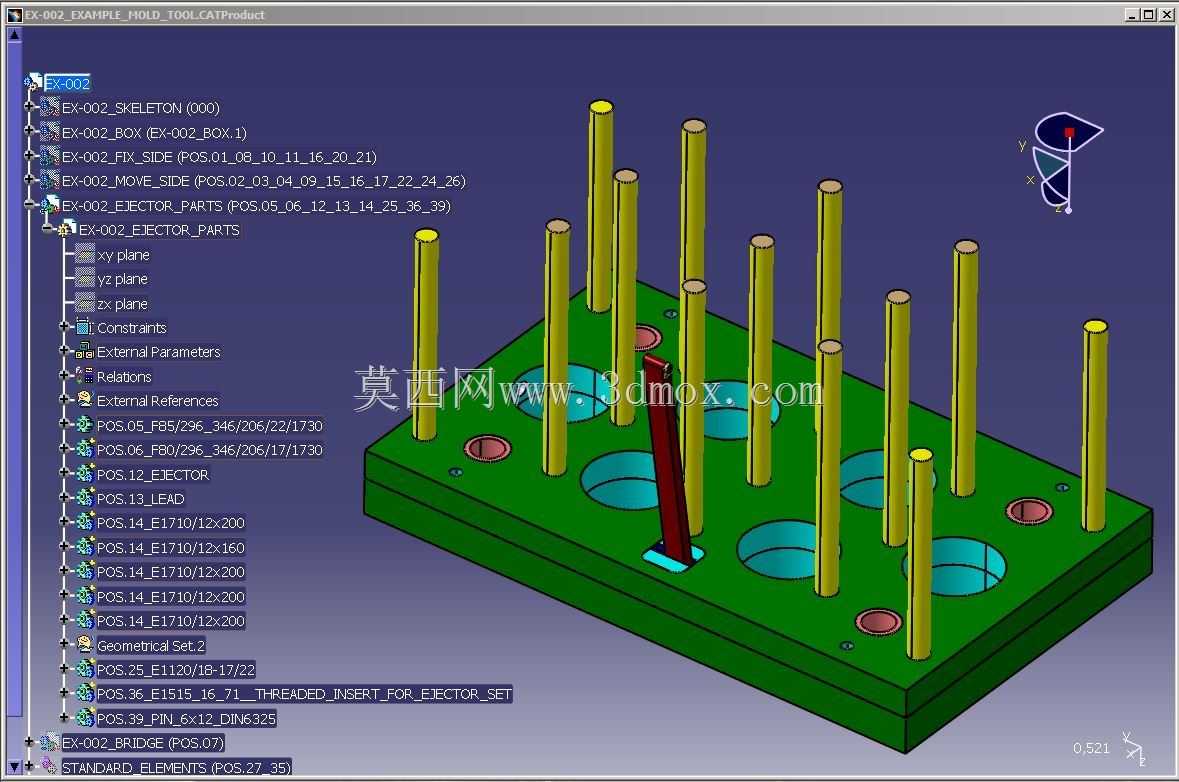Click the Geometrical Set.2 icon
Image resolution: width=1179 pixels, height=782 pixels.
pyautogui.click(x=85, y=644)
